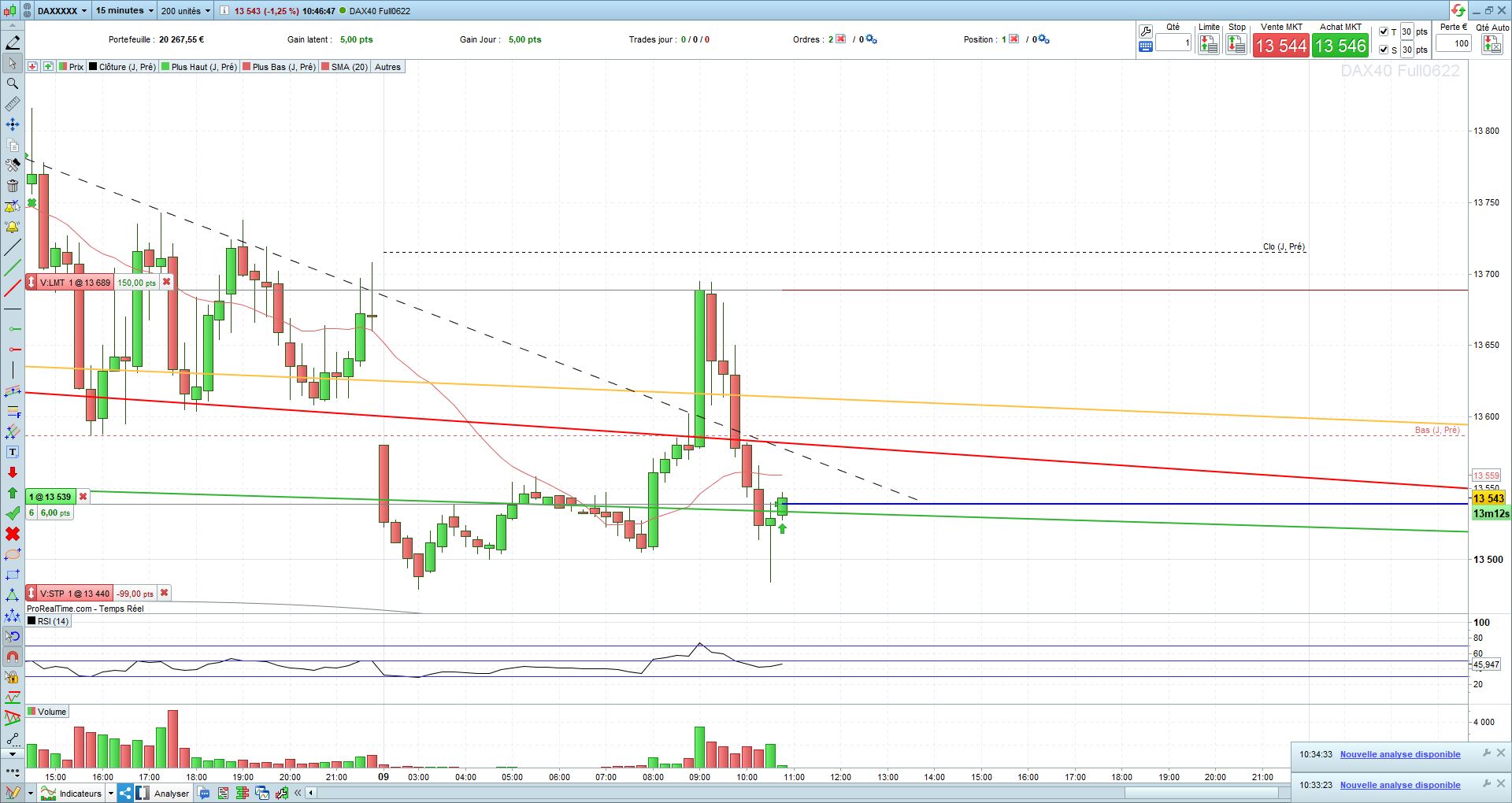Toggle the S stop checkbox

pyautogui.click(x=1384, y=50)
